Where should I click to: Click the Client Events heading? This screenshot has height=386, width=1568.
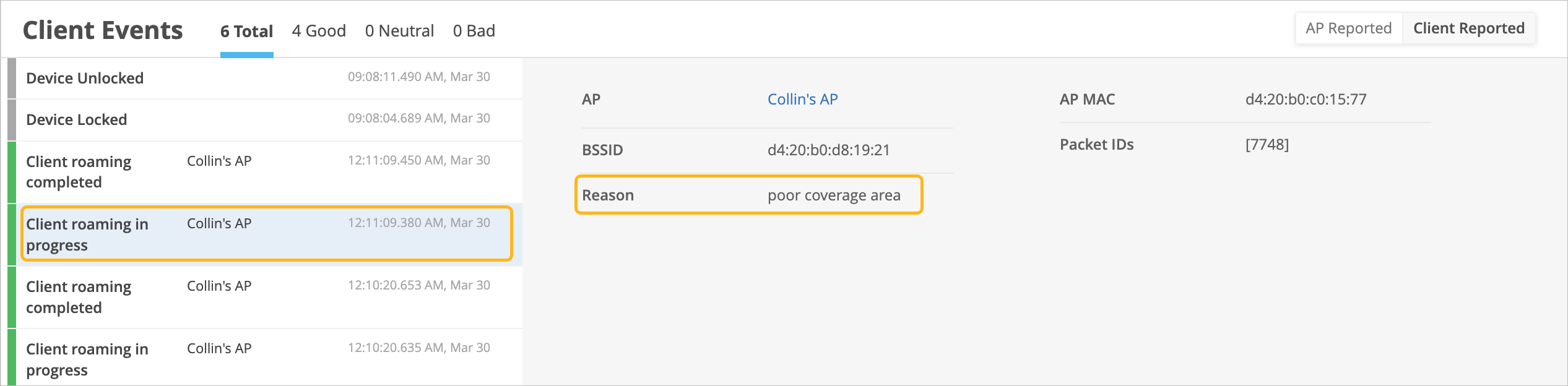pyautogui.click(x=103, y=30)
